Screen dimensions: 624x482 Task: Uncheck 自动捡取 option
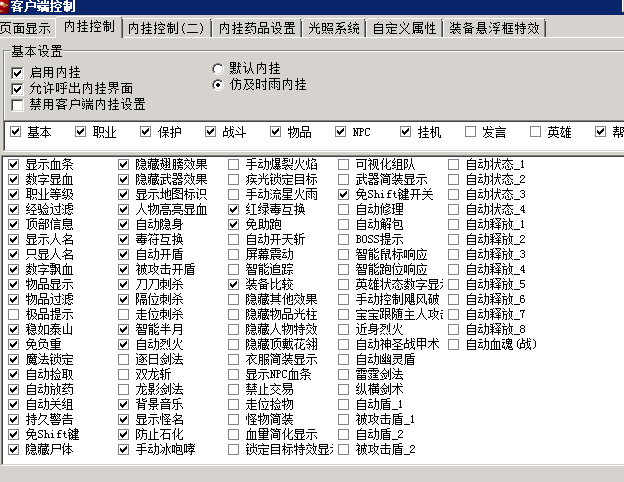(x=14, y=375)
